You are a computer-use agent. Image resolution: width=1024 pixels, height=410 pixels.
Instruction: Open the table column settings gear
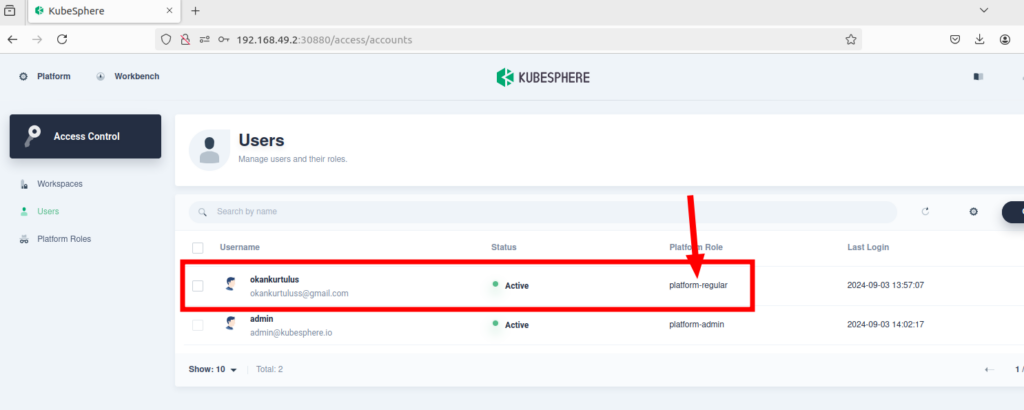tap(973, 212)
